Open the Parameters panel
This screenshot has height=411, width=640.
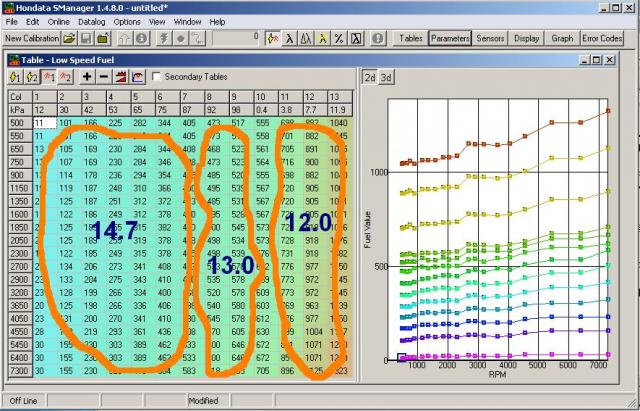(449, 38)
